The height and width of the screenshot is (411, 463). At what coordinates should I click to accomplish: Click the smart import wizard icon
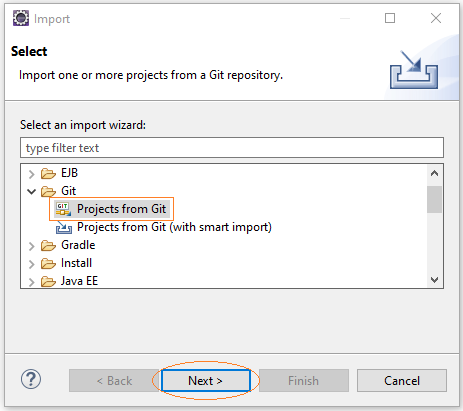point(64,228)
